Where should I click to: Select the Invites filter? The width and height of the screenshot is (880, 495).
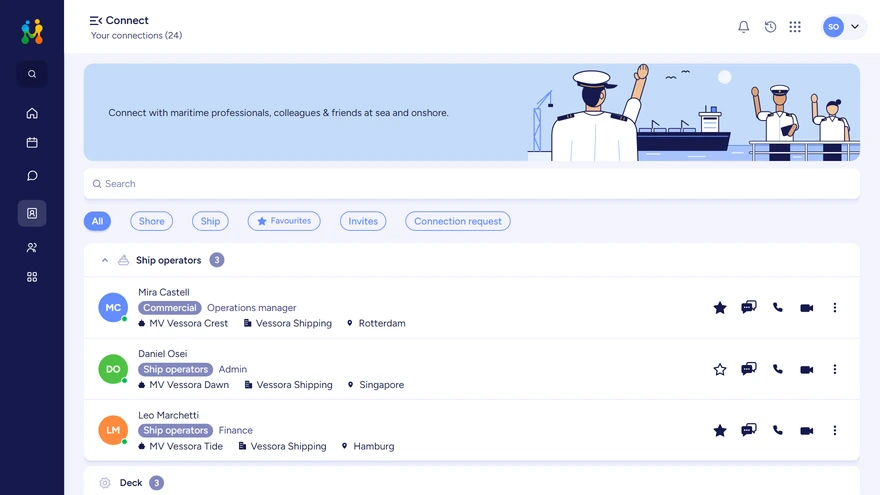(363, 221)
